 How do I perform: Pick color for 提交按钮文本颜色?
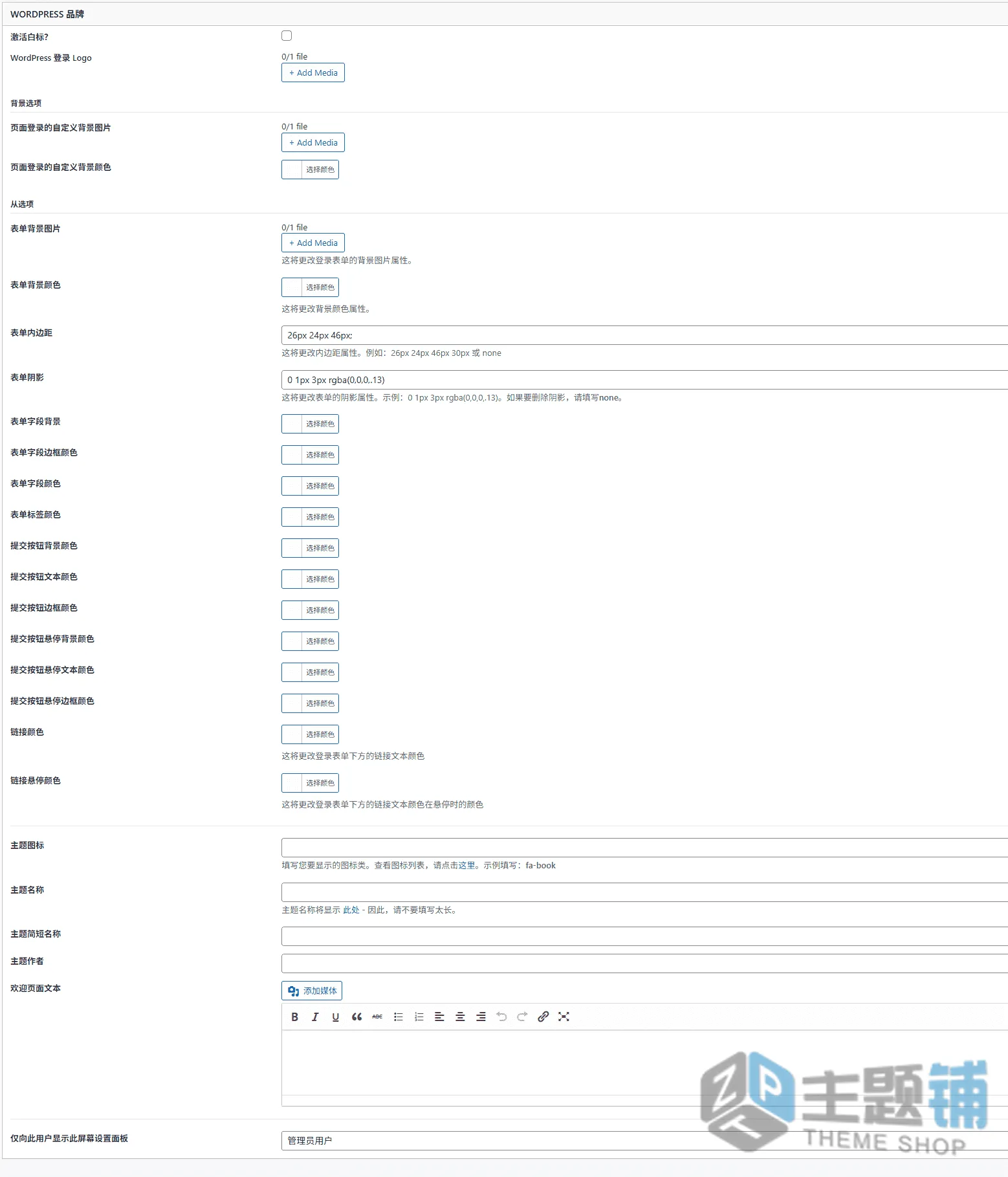(x=310, y=579)
